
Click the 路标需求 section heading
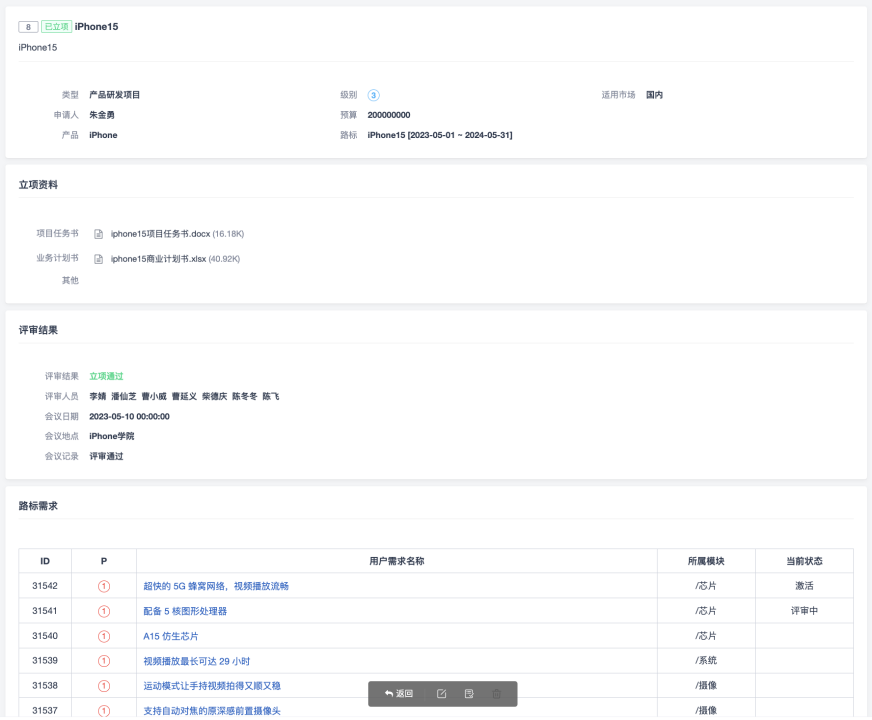38,506
